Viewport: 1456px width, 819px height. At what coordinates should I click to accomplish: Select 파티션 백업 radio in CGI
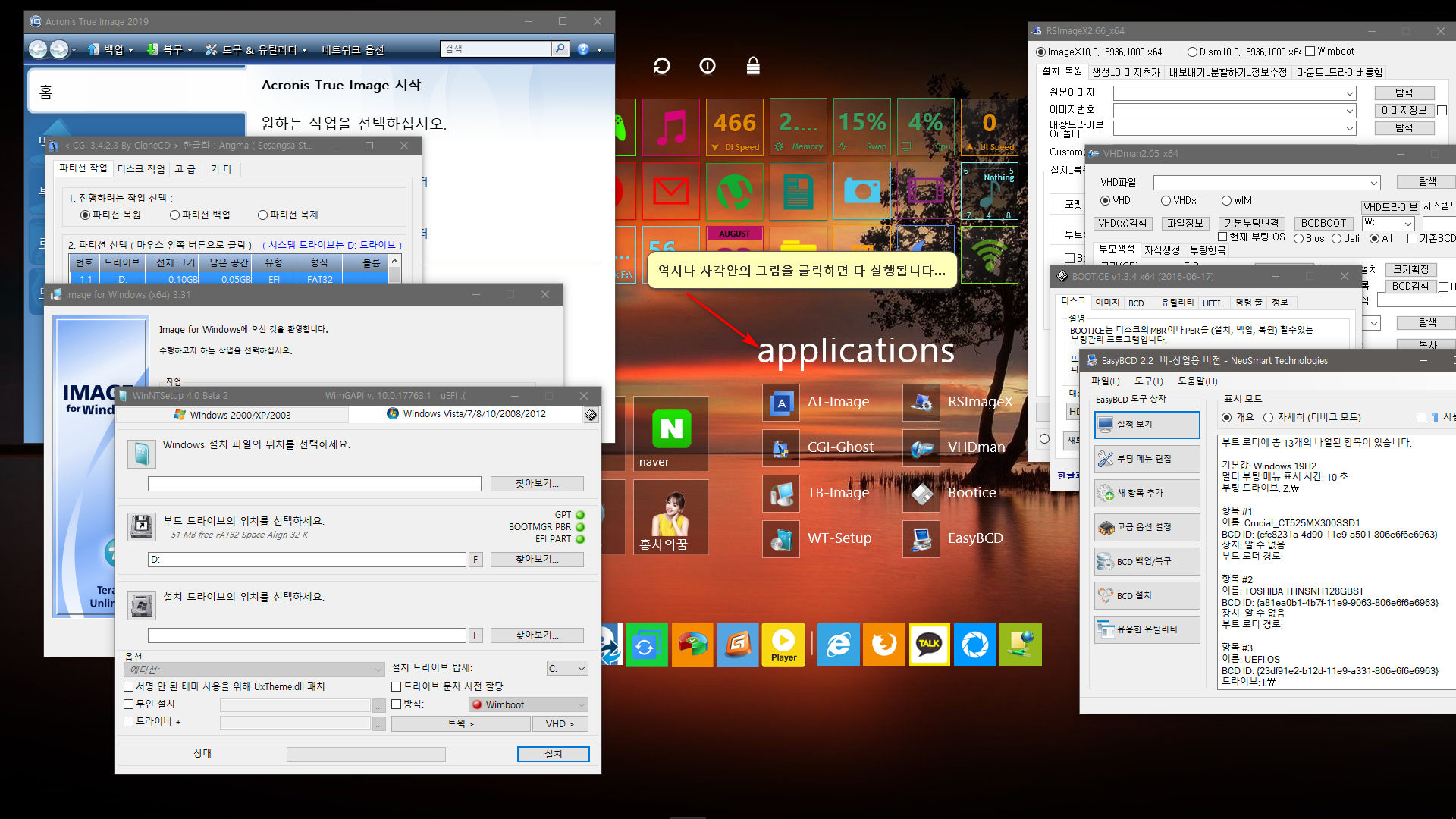[x=174, y=215]
